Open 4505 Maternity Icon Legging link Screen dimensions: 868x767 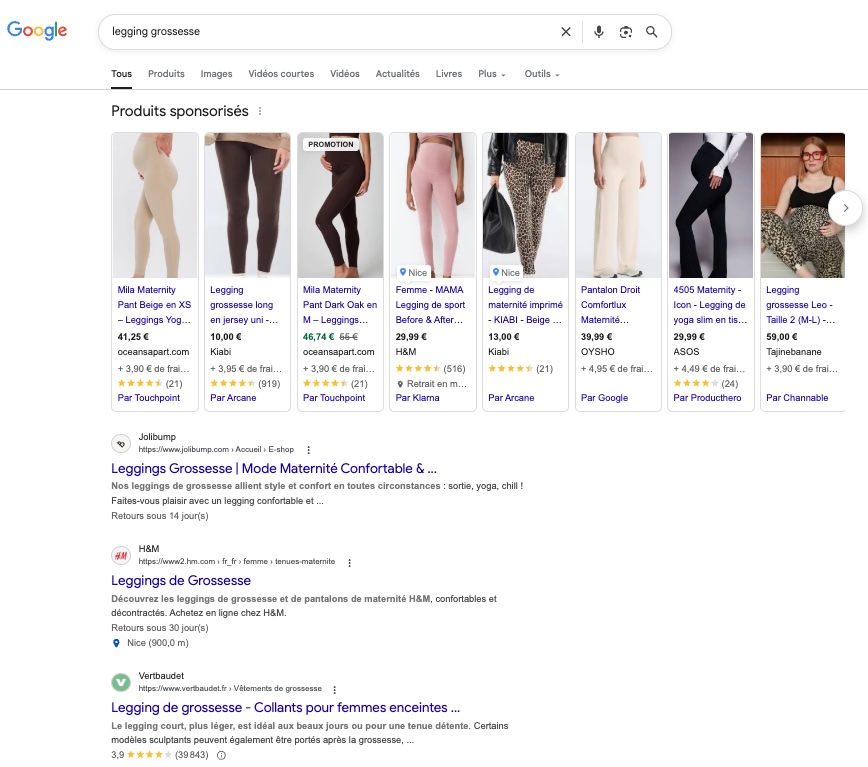click(710, 305)
